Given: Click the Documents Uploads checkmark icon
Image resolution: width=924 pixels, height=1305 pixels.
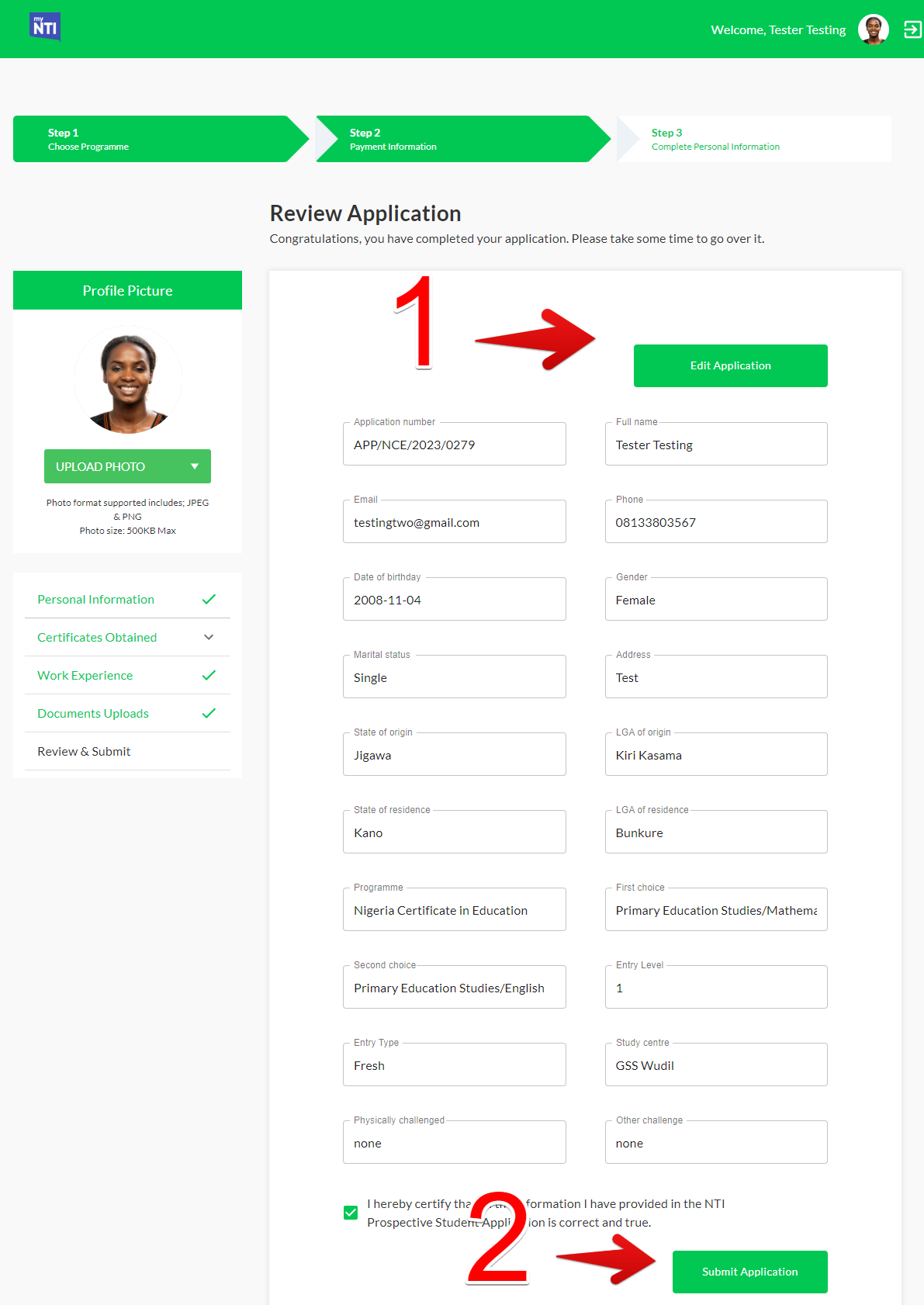Looking at the screenshot, I should pos(209,713).
